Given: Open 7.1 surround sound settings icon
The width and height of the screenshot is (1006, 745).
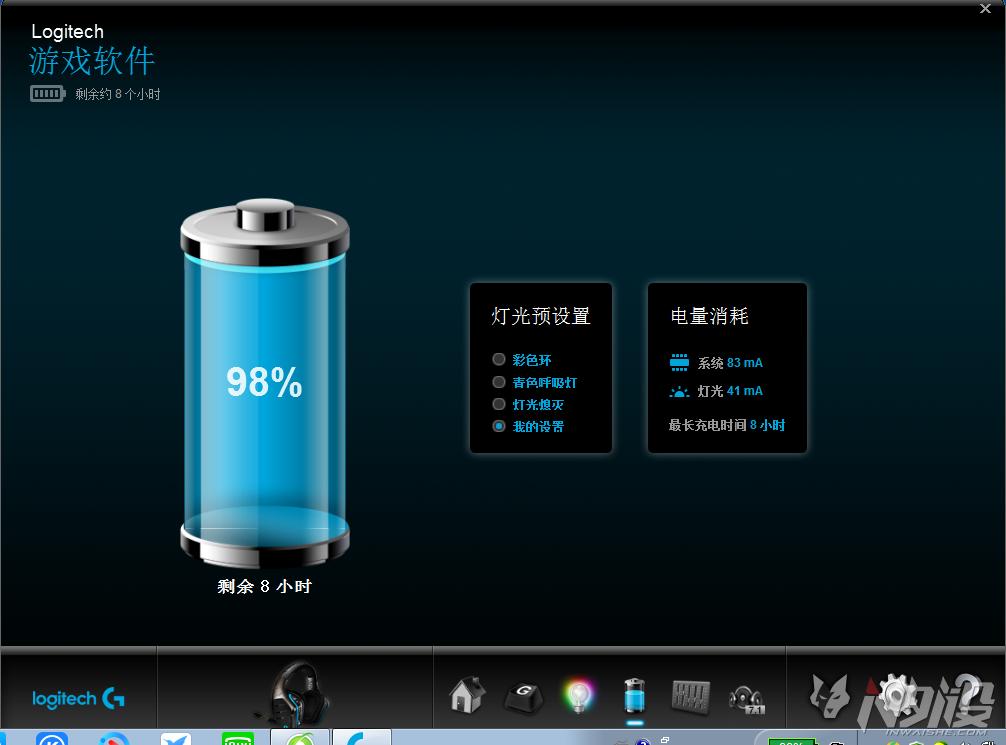Looking at the screenshot, I should coord(747,695).
